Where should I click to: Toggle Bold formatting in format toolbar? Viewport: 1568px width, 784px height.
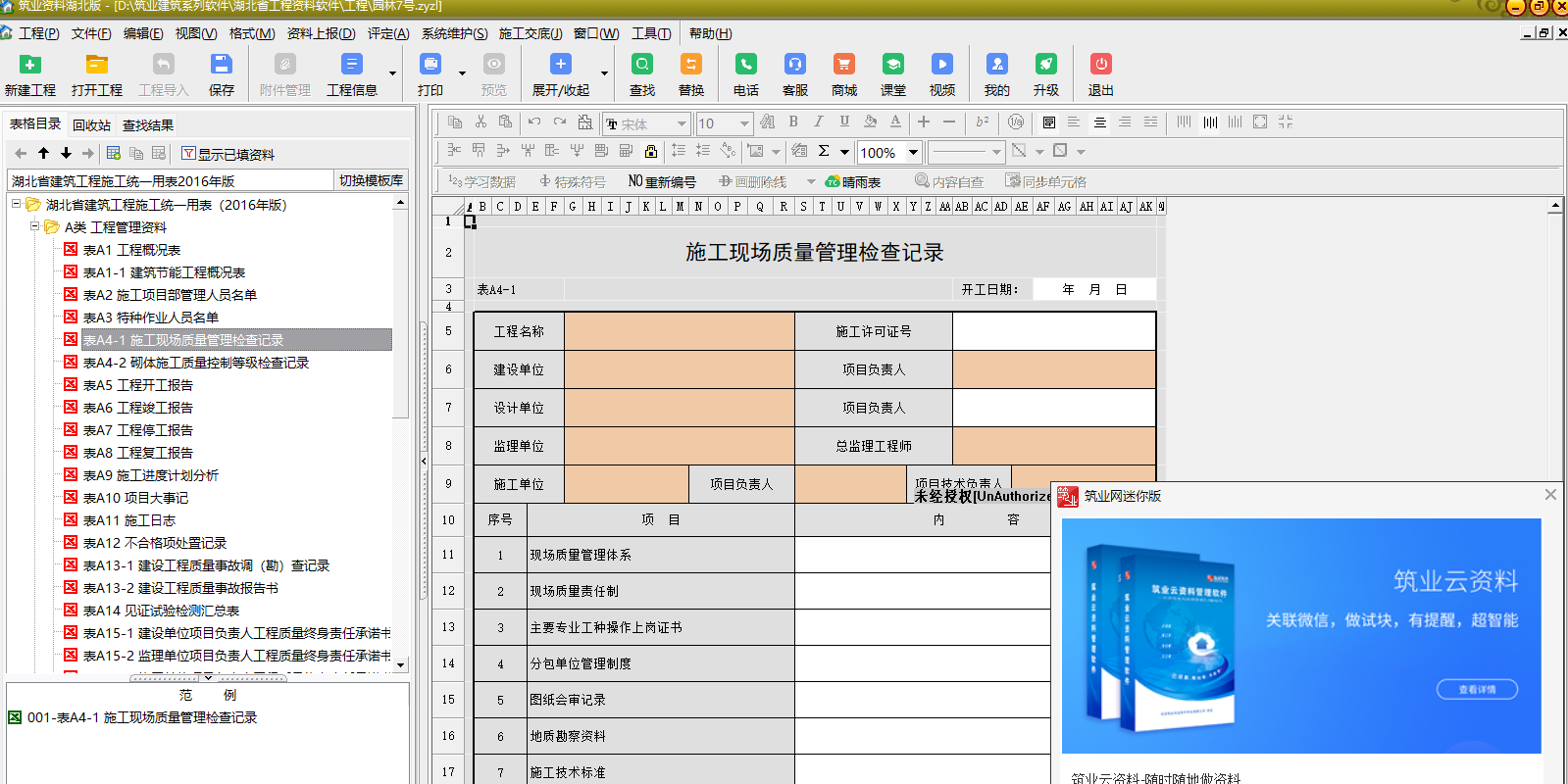[793, 122]
